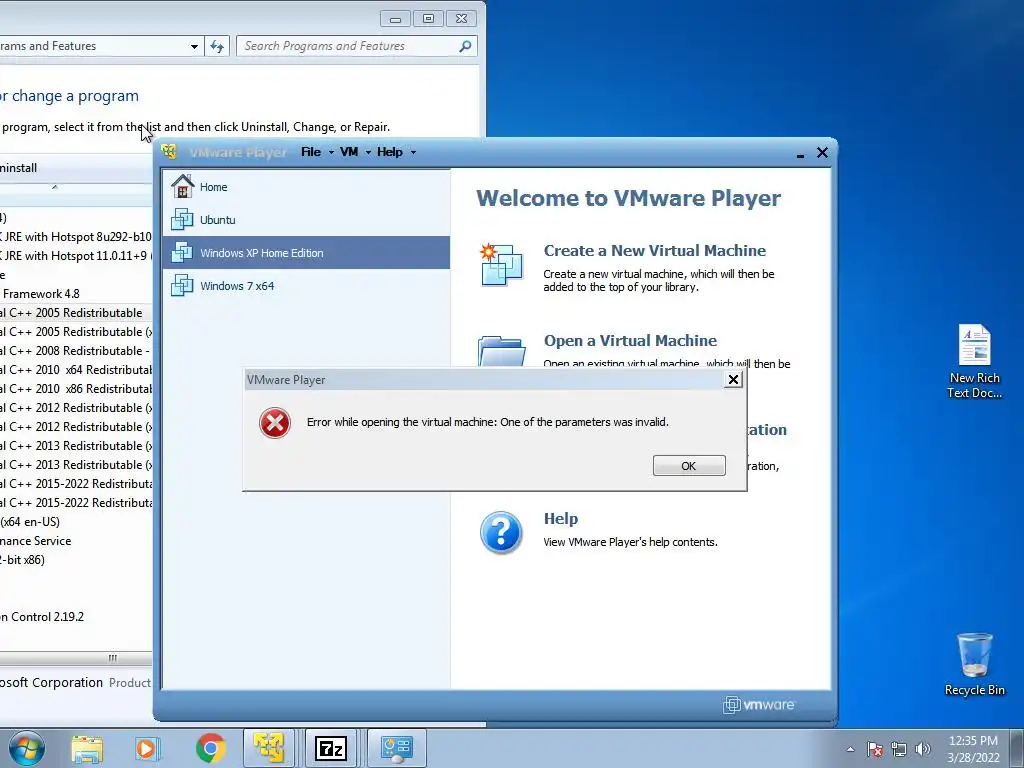This screenshot has width=1024, height=768.
Task: Select Windows XP Home Edition entry
Action: [306, 253]
